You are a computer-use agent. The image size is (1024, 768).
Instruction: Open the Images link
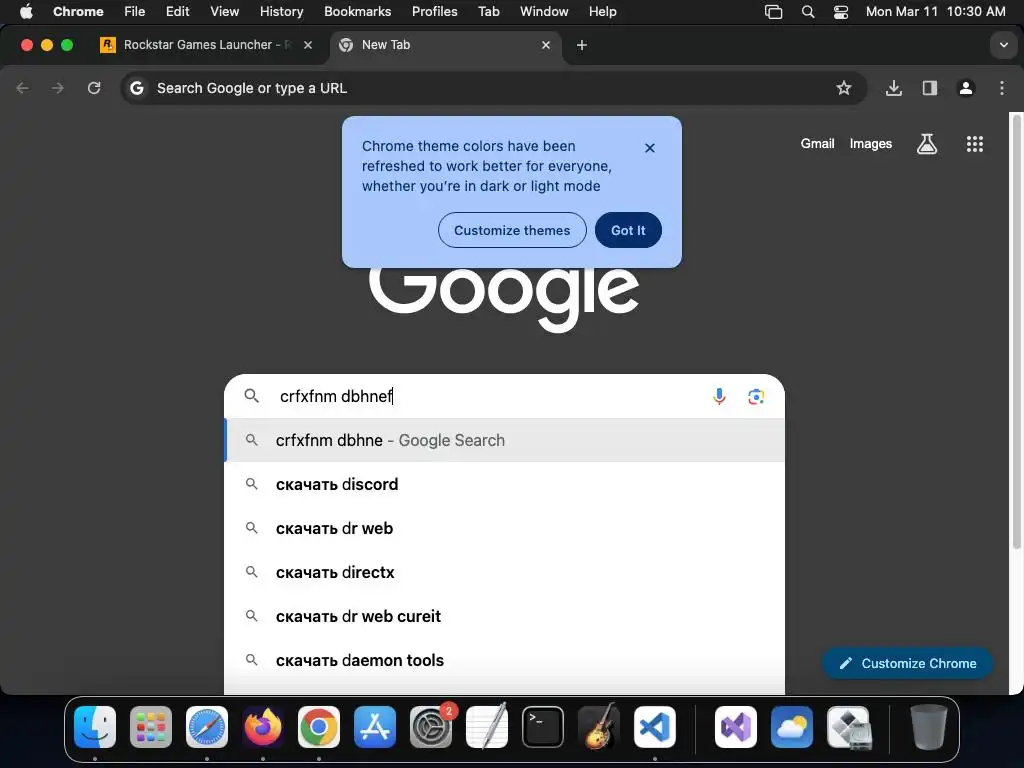coord(871,144)
